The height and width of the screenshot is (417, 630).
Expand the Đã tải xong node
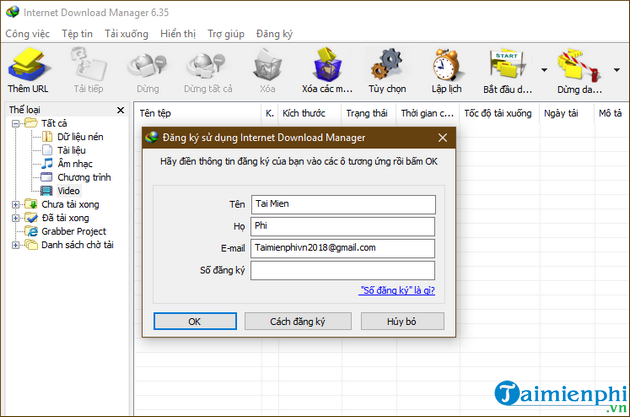(15, 218)
